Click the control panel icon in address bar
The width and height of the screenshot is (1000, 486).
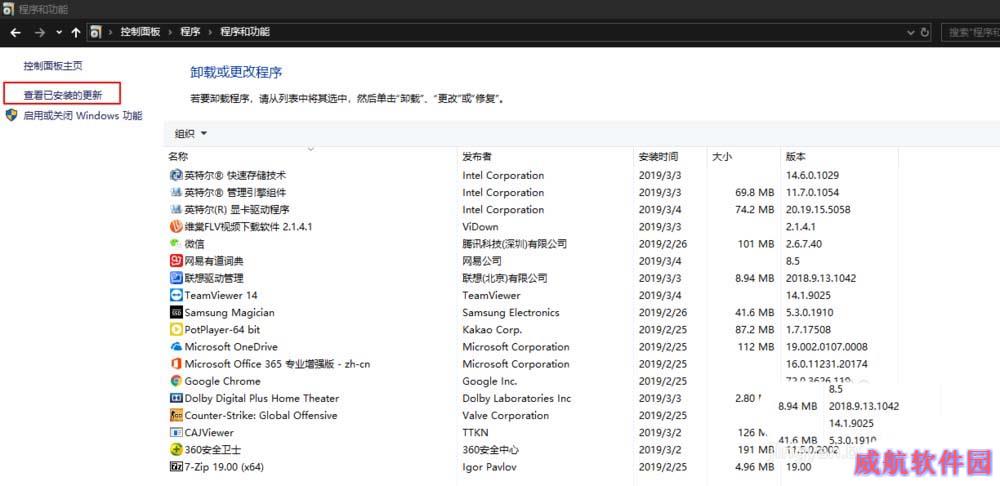[x=96, y=32]
